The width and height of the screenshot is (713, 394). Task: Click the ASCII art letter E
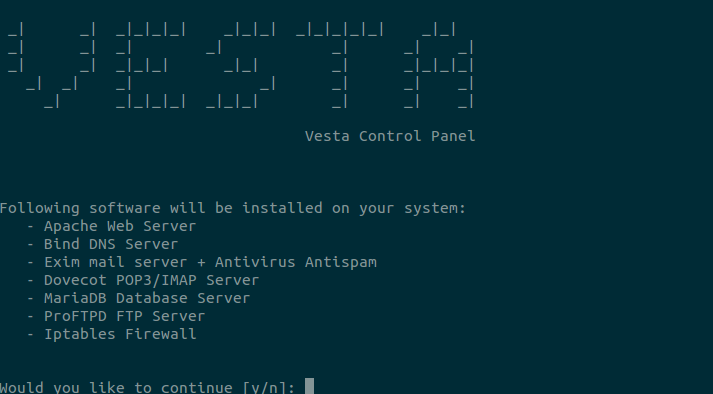151,66
